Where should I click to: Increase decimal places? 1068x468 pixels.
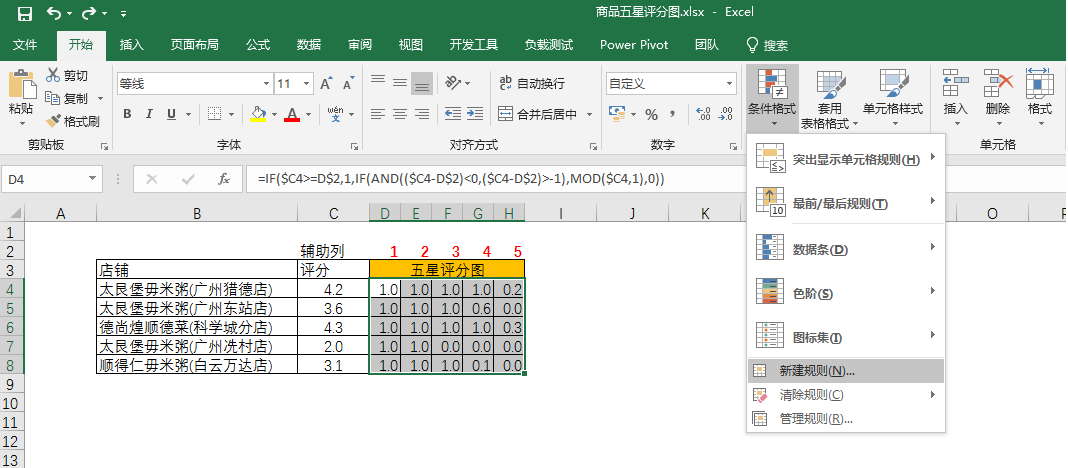point(704,114)
